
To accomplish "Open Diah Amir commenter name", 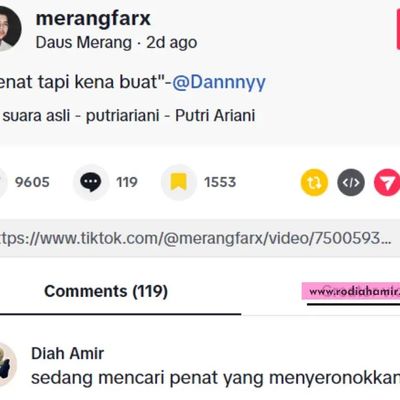I will (x=67, y=353).
